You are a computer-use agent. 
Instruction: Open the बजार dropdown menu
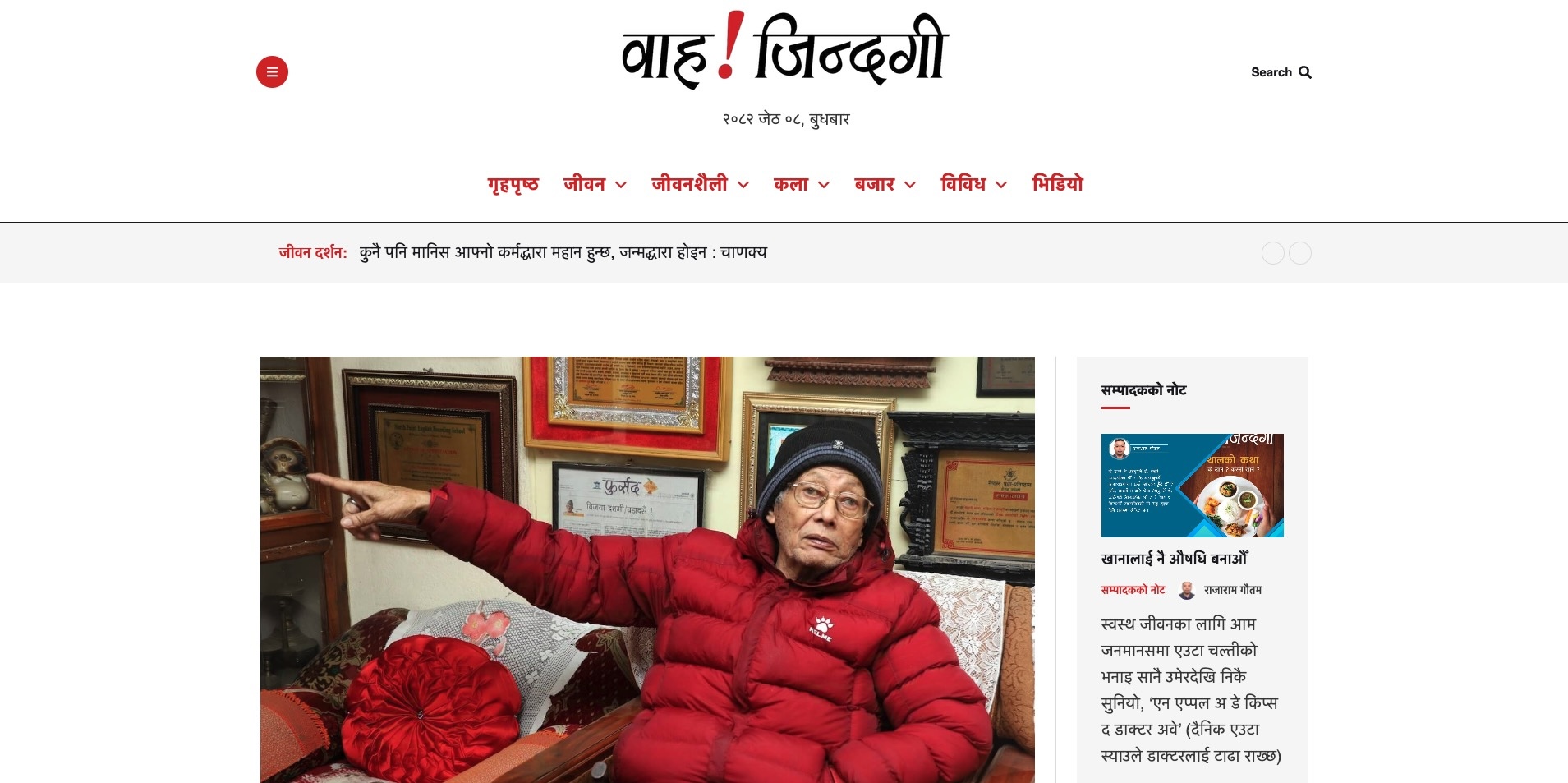[885, 184]
